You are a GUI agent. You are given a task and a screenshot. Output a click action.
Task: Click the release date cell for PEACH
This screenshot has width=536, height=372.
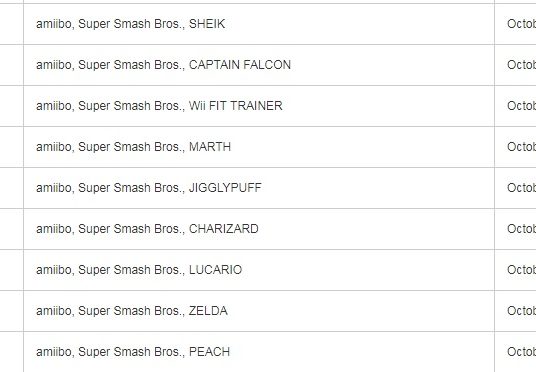pos(515,352)
